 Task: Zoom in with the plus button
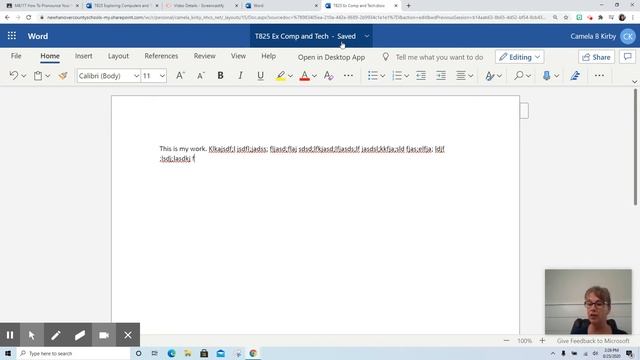pos(542,340)
